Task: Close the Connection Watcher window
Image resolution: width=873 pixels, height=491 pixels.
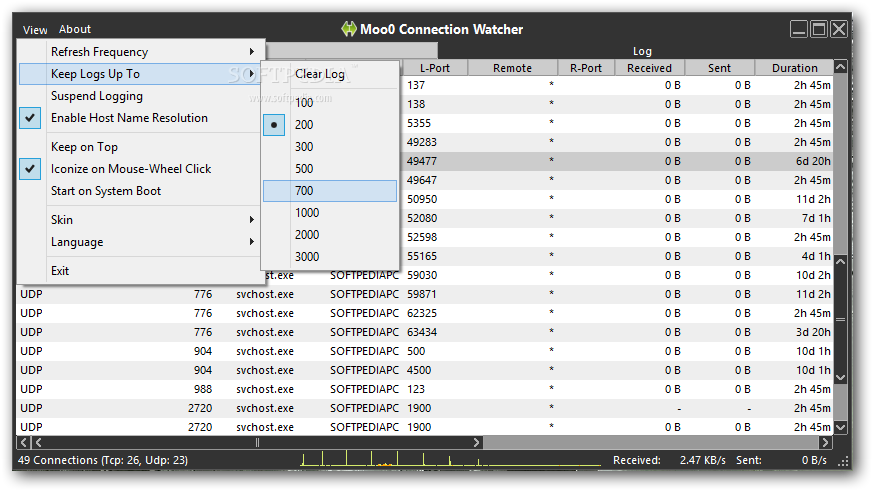Action: coord(838,29)
